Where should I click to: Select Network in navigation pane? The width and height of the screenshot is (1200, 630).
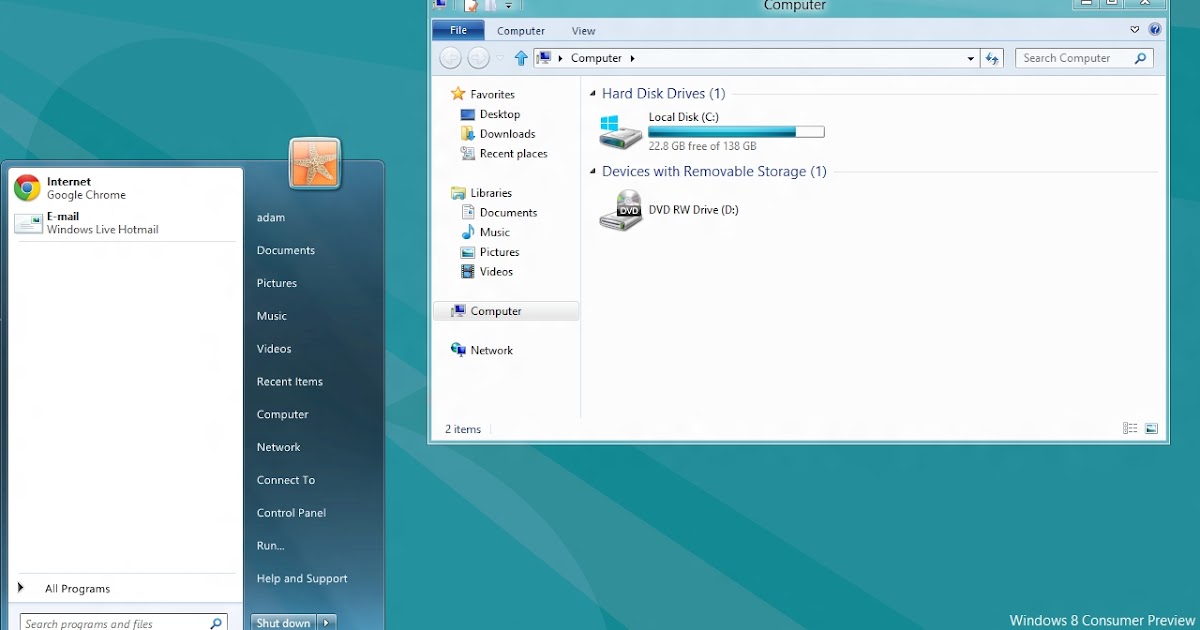pos(491,350)
